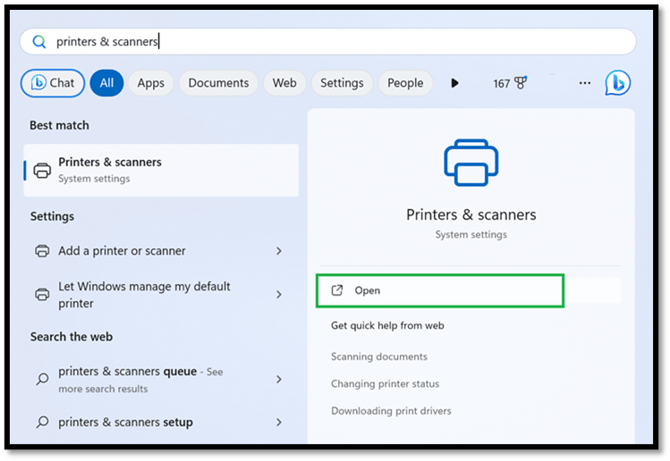
Task: Click the search magnifier icon in search box
Action: [x=39, y=42]
